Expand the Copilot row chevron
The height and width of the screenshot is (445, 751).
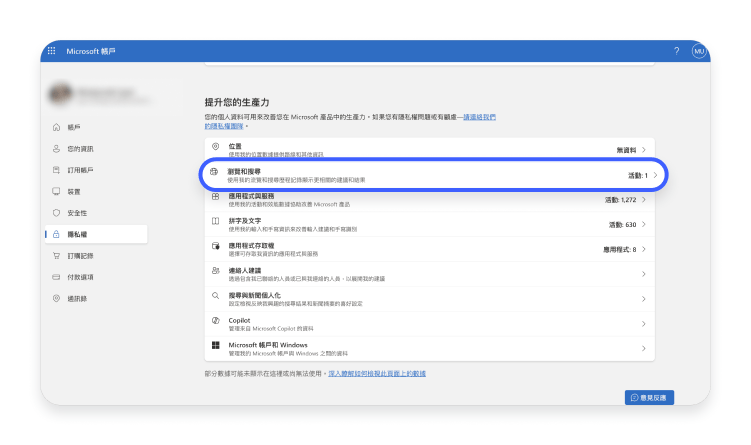[x=644, y=324]
